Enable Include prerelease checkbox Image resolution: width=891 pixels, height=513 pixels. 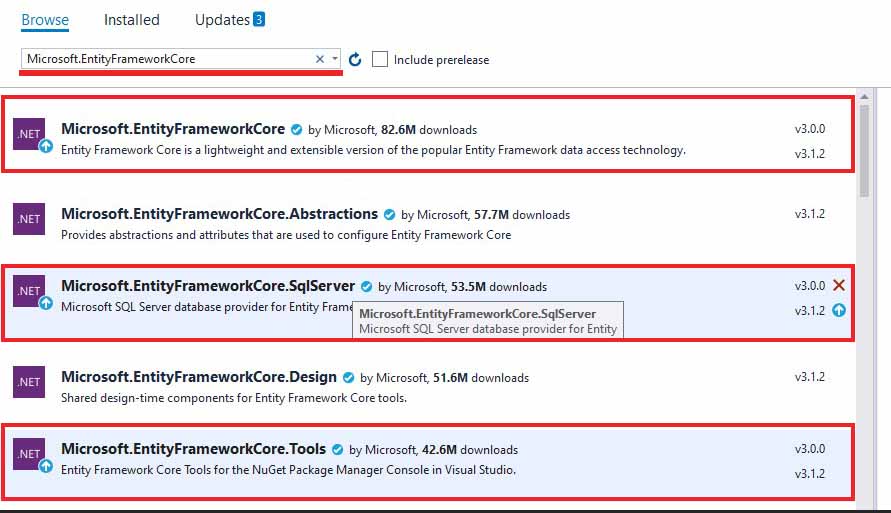[x=380, y=60]
